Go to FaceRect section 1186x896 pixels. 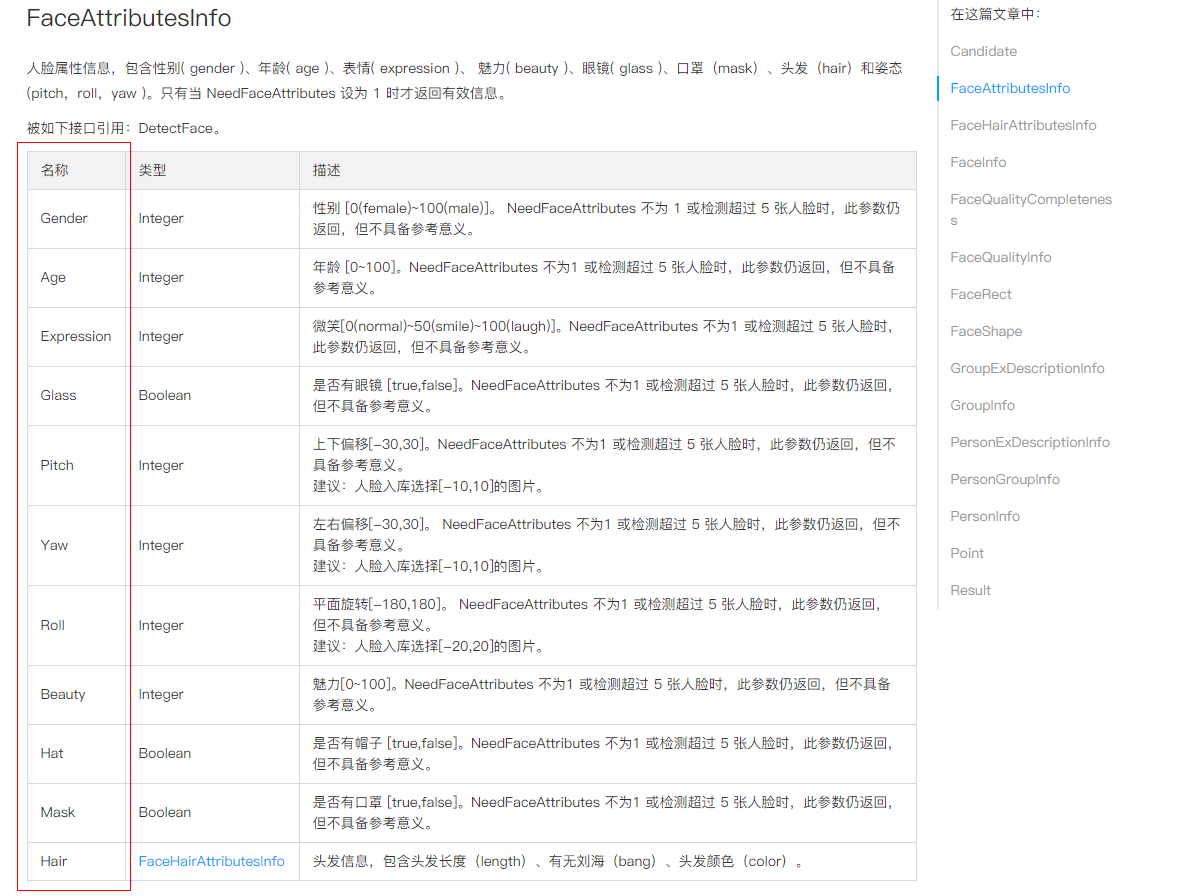[x=981, y=294]
